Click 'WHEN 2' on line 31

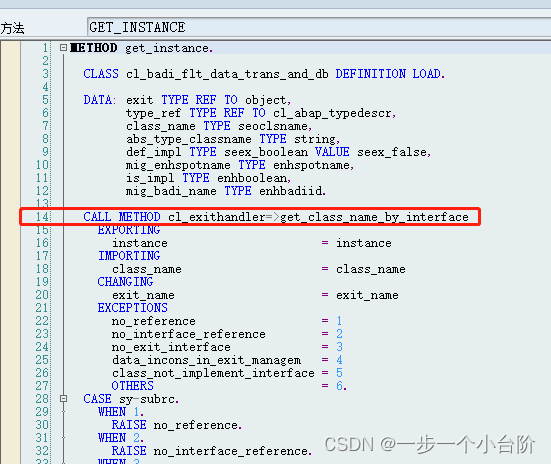click(x=118, y=438)
